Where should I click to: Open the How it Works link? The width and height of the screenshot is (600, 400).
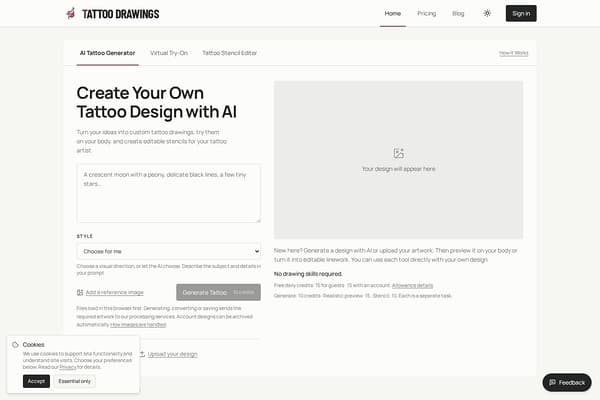(514, 53)
